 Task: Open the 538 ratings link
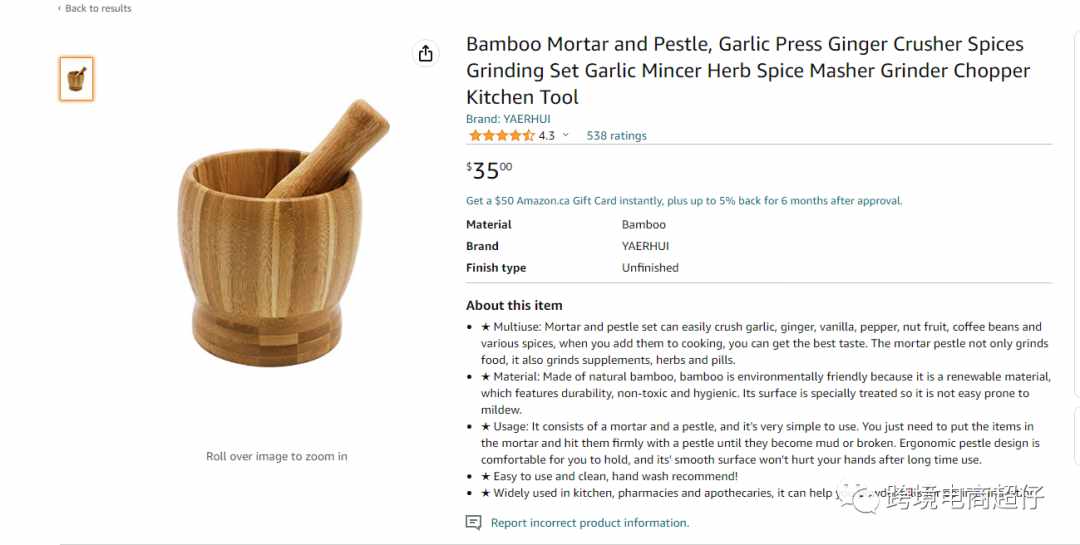click(x=616, y=136)
